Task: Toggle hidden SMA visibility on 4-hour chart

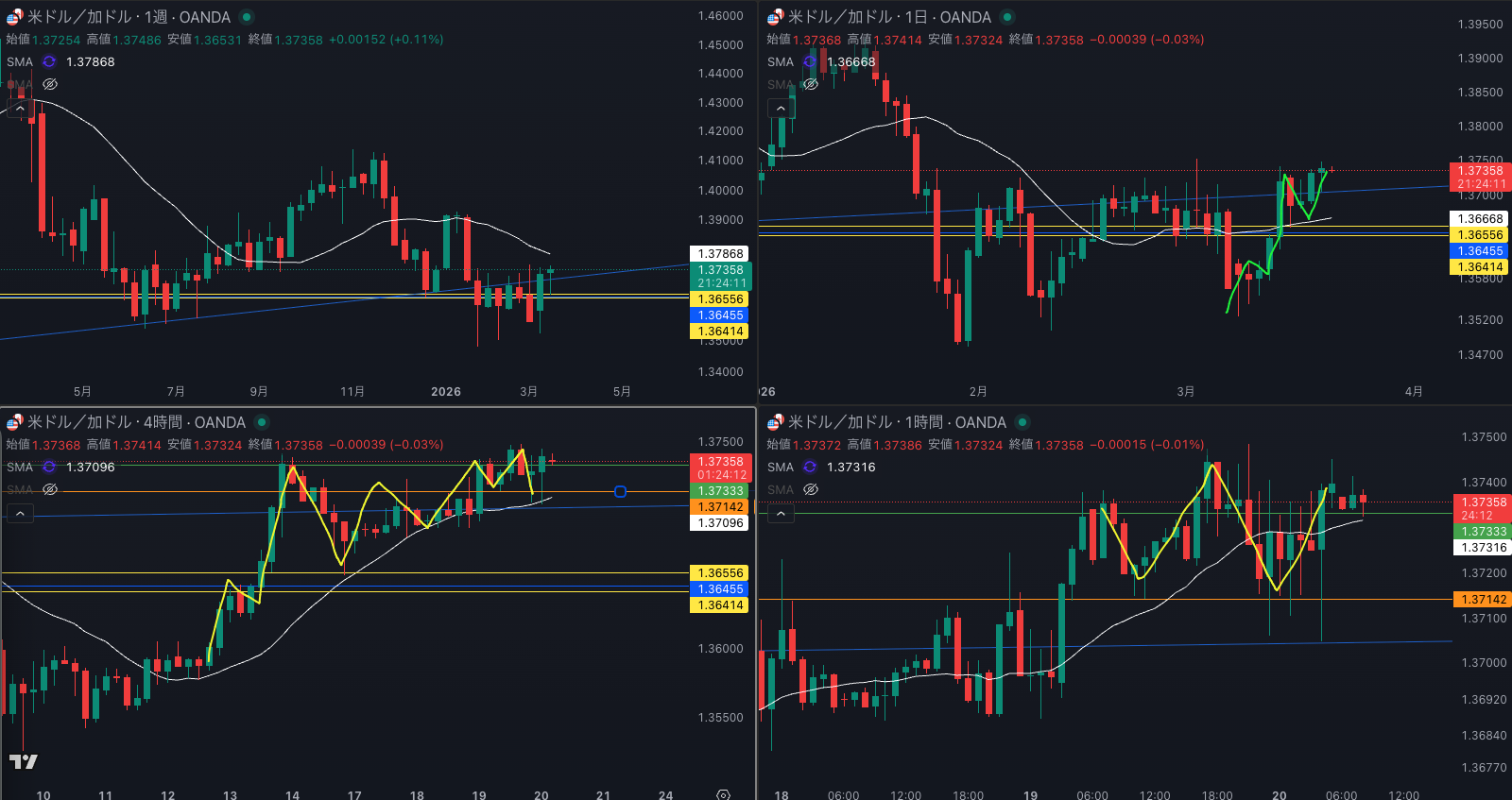Action: [x=50, y=489]
